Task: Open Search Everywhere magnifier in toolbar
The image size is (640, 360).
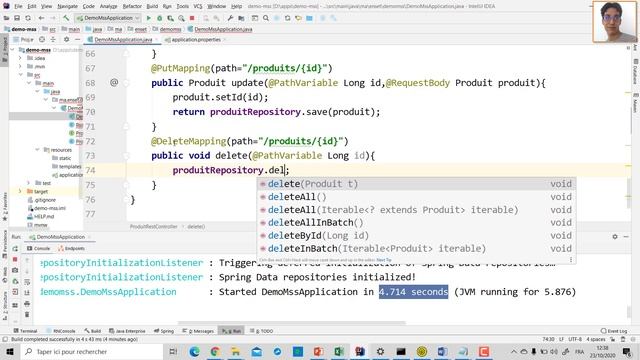Action: pyautogui.click(x=266, y=18)
